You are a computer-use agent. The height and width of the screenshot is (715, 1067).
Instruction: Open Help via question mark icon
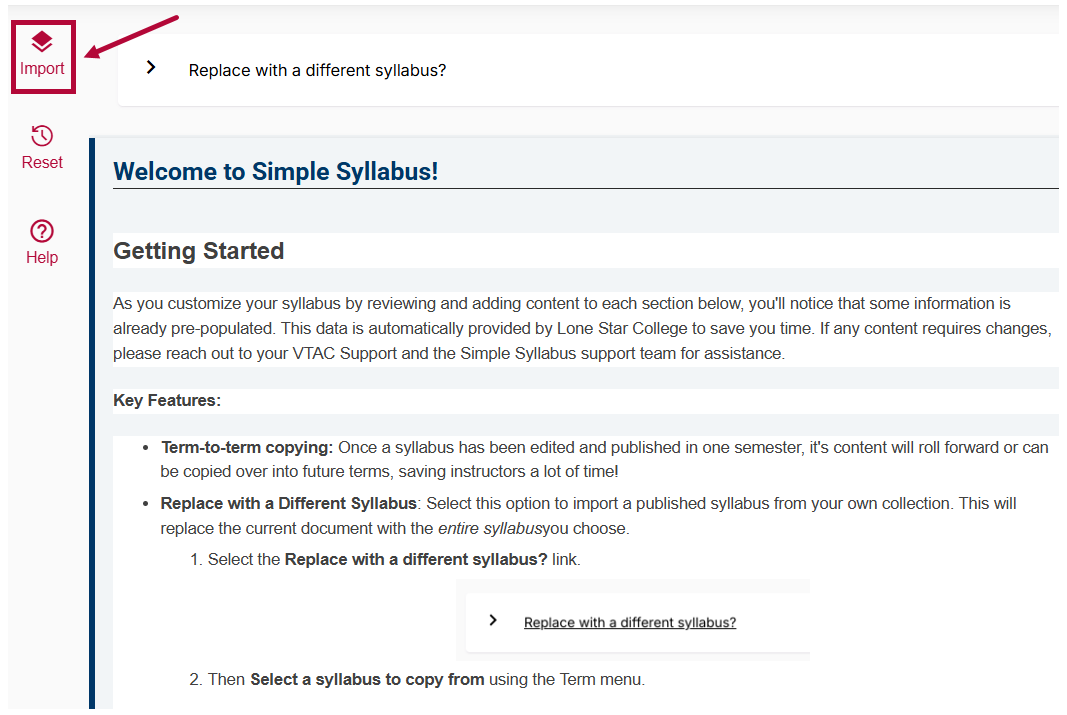42,231
